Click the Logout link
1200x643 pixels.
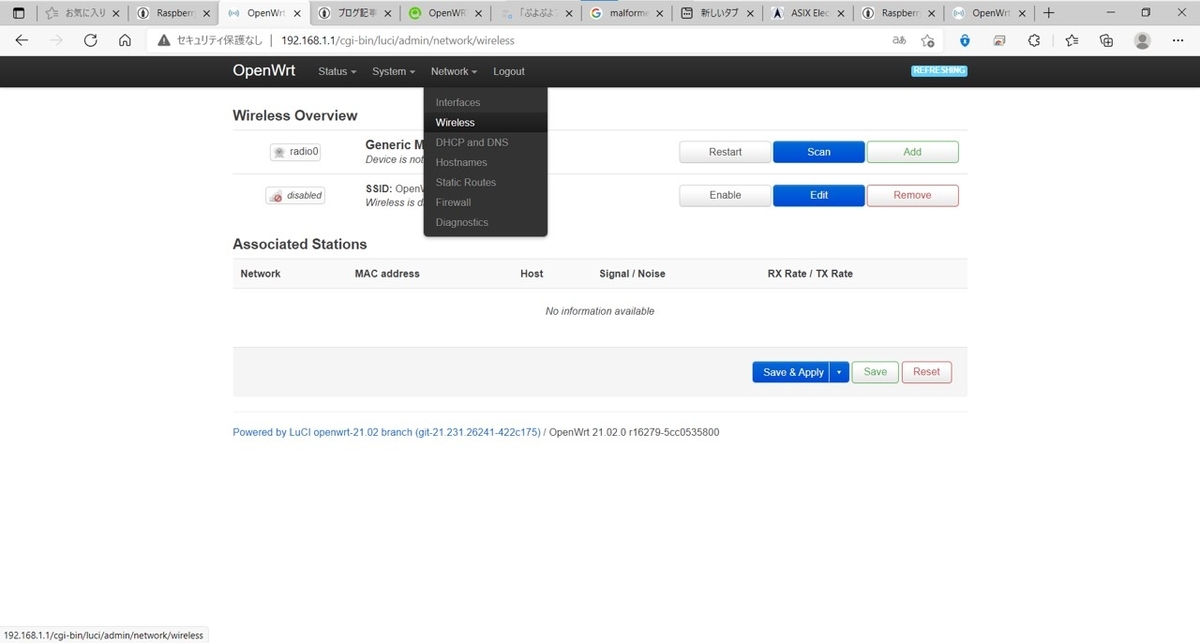pyautogui.click(x=508, y=72)
